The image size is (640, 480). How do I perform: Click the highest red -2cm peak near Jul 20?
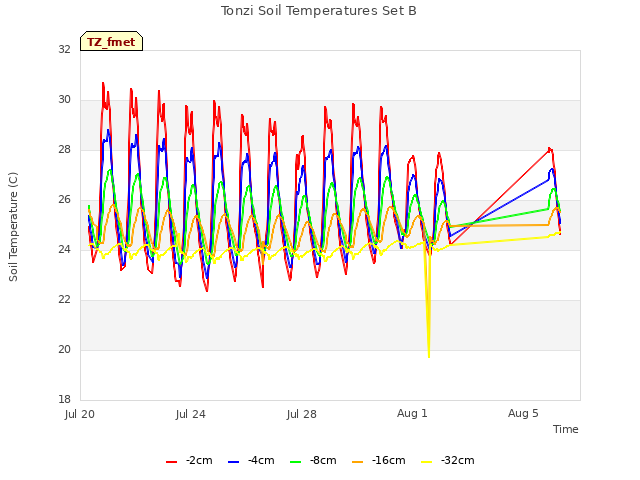coord(103,83)
